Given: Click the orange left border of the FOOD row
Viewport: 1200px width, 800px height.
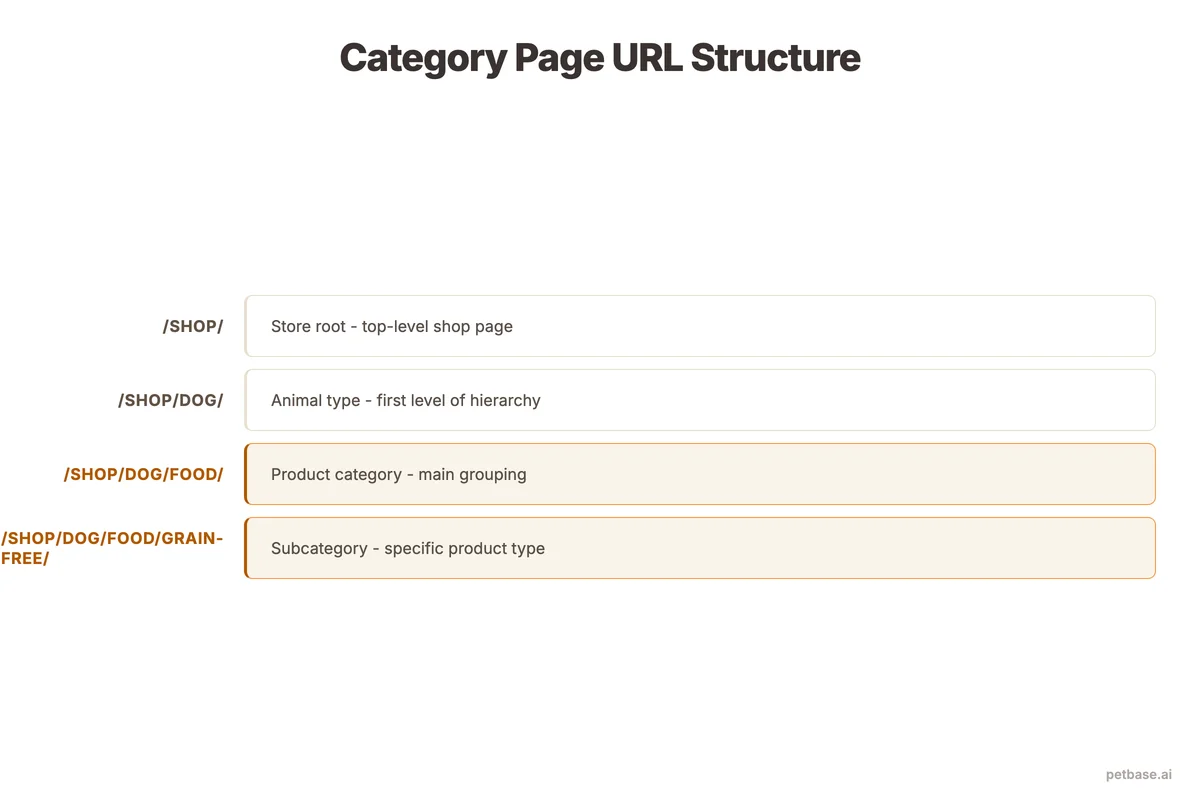Looking at the screenshot, I should click(x=246, y=474).
